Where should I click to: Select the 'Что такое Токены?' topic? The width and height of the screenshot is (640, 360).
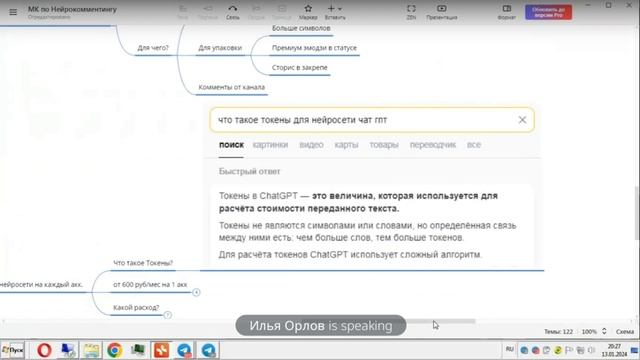point(143,263)
